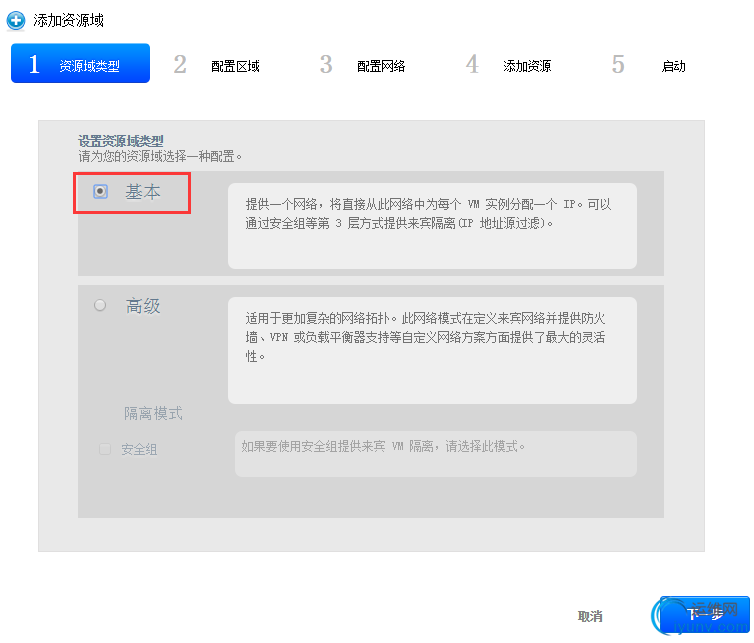Click the blue 下一步 next button

pyautogui.click(x=704, y=614)
